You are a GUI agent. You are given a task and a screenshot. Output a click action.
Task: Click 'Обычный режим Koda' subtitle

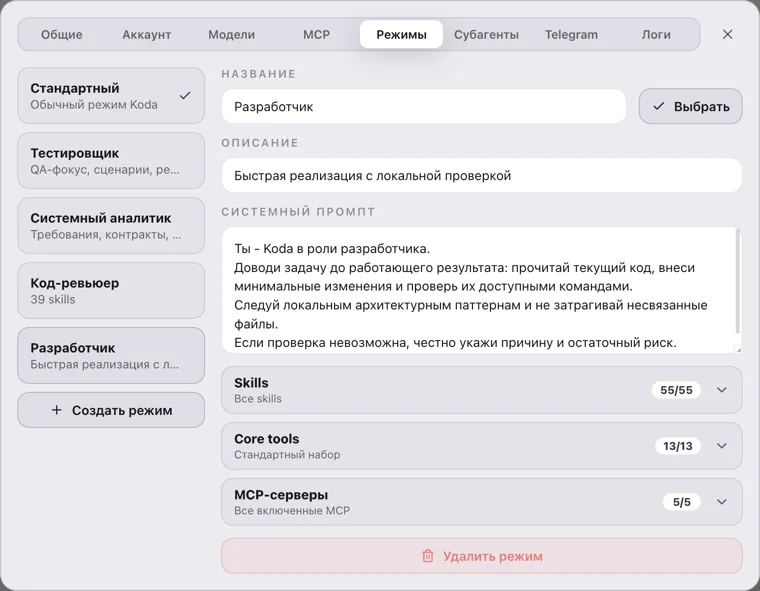pos(94,105)
